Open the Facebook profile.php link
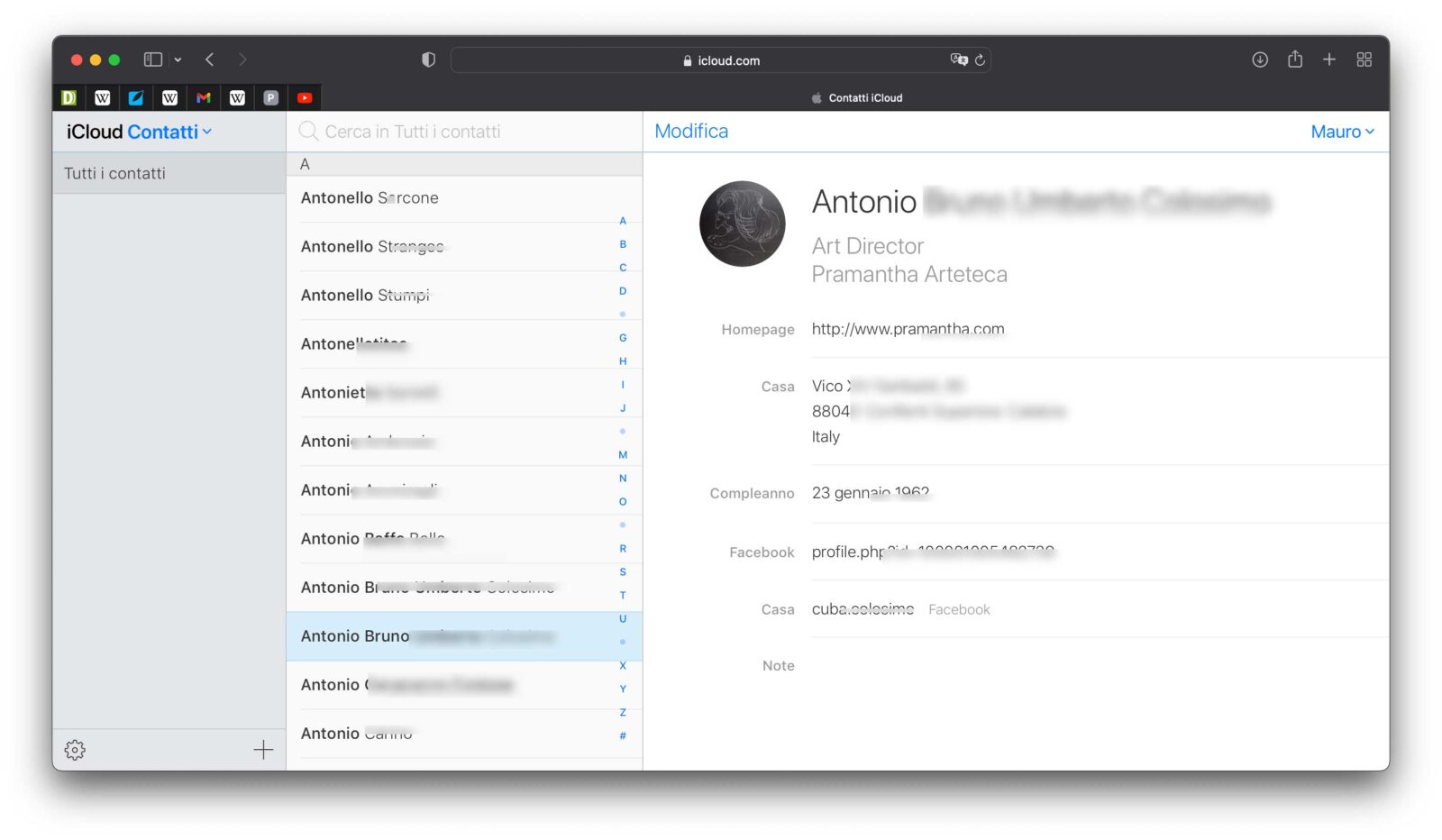Viewport: 1442px width, 840px height. click(x=933, y=552)
